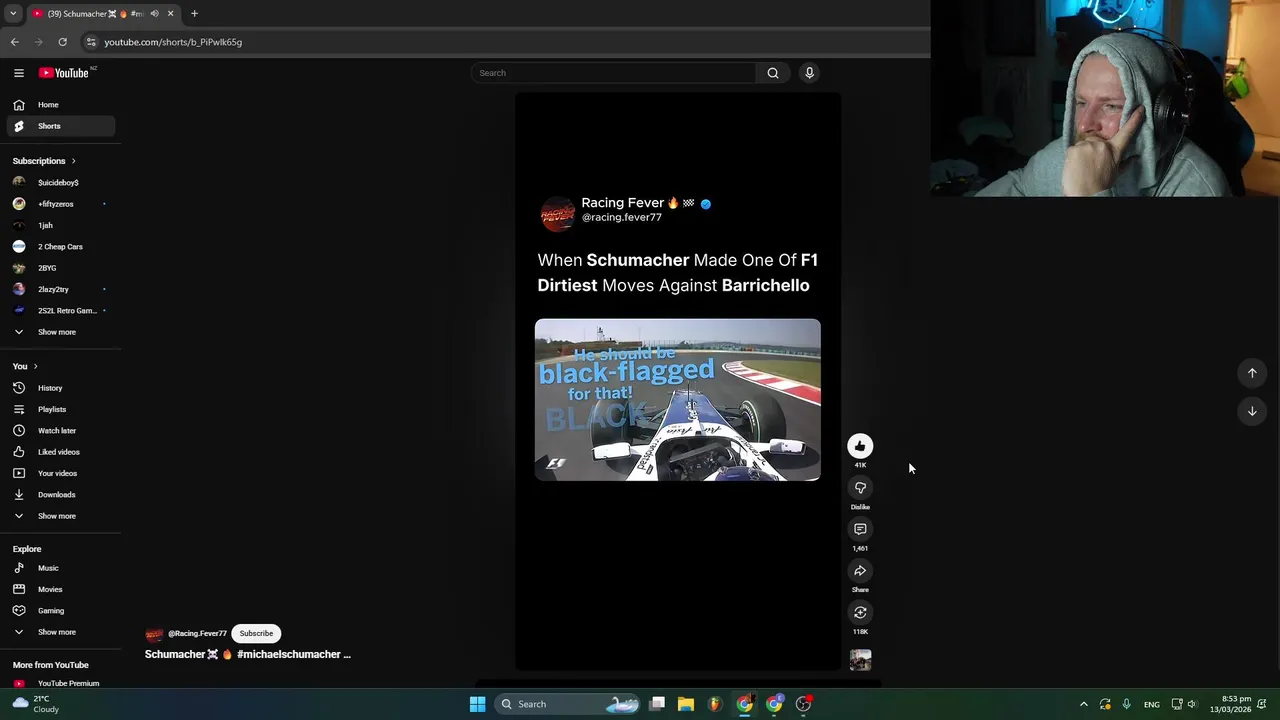Click the YouTube logo
The width and height of the screenshot is (1280, 720).
pos(64,73)
